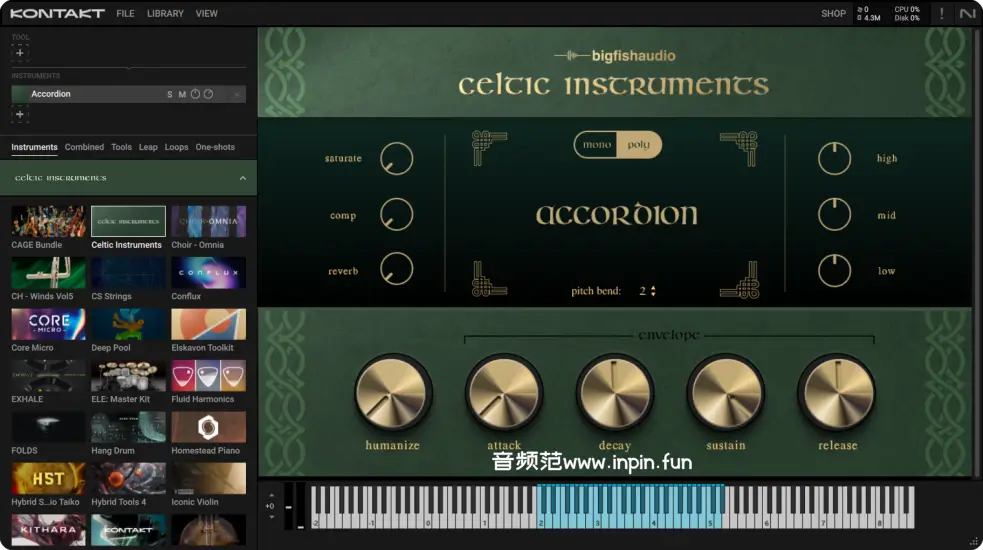Adjust the saturate knob
This screenshot has width=983, height=550.
(x=397, y=158)
